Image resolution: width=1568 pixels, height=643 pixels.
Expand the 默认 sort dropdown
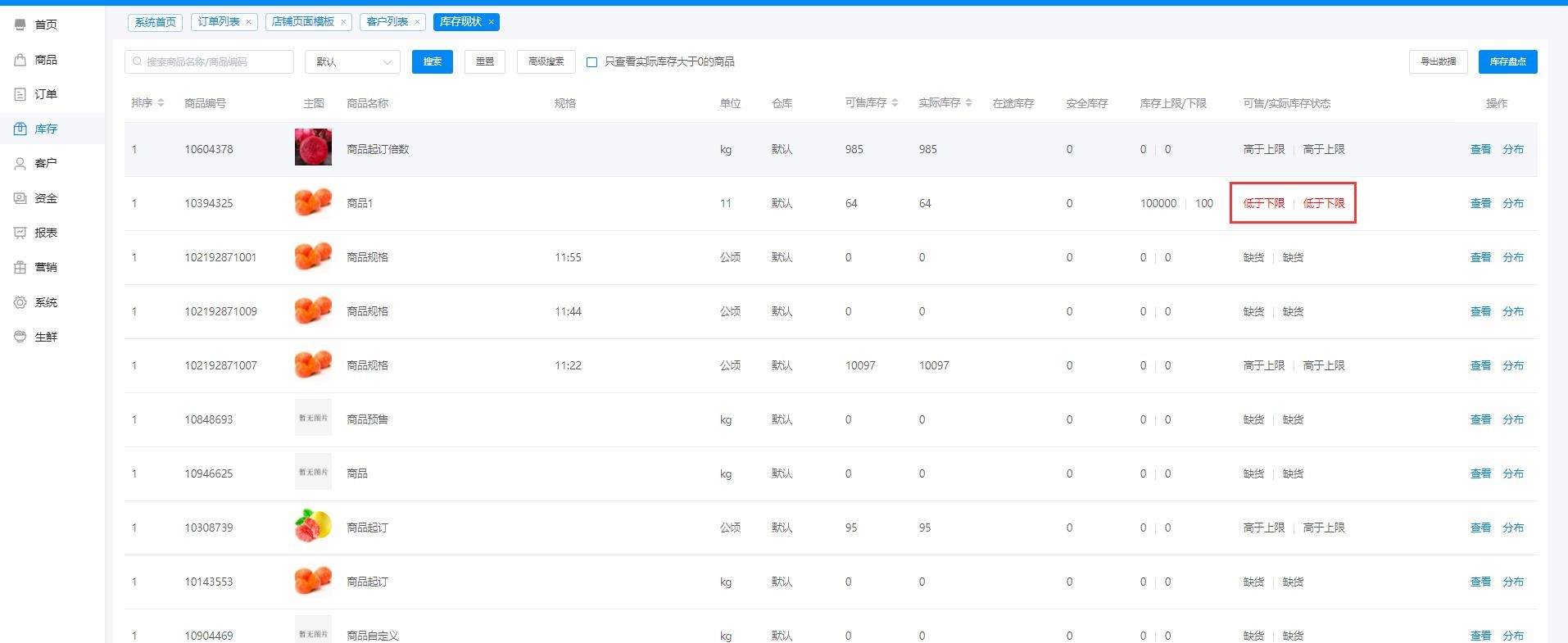tap(352, 62)
